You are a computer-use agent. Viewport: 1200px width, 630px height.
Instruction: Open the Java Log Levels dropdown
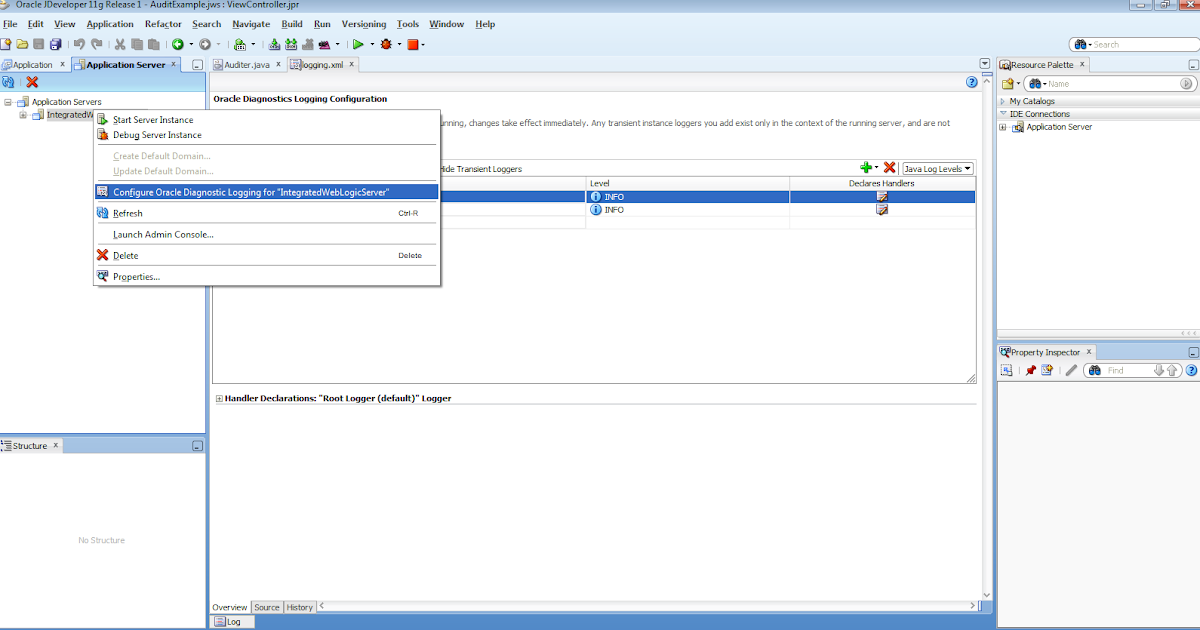tap(937, 169)
